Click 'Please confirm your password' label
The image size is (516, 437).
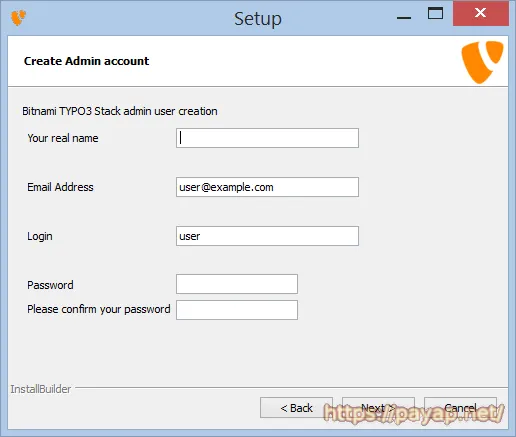[x=99, y=309]
